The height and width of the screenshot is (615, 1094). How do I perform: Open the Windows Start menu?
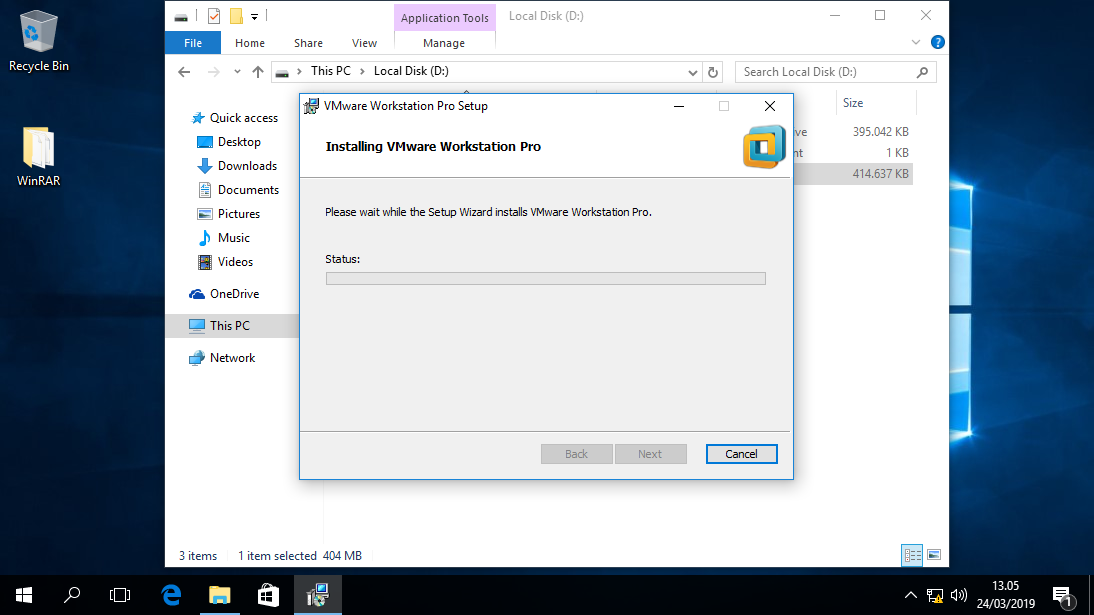tap(24, 595)
